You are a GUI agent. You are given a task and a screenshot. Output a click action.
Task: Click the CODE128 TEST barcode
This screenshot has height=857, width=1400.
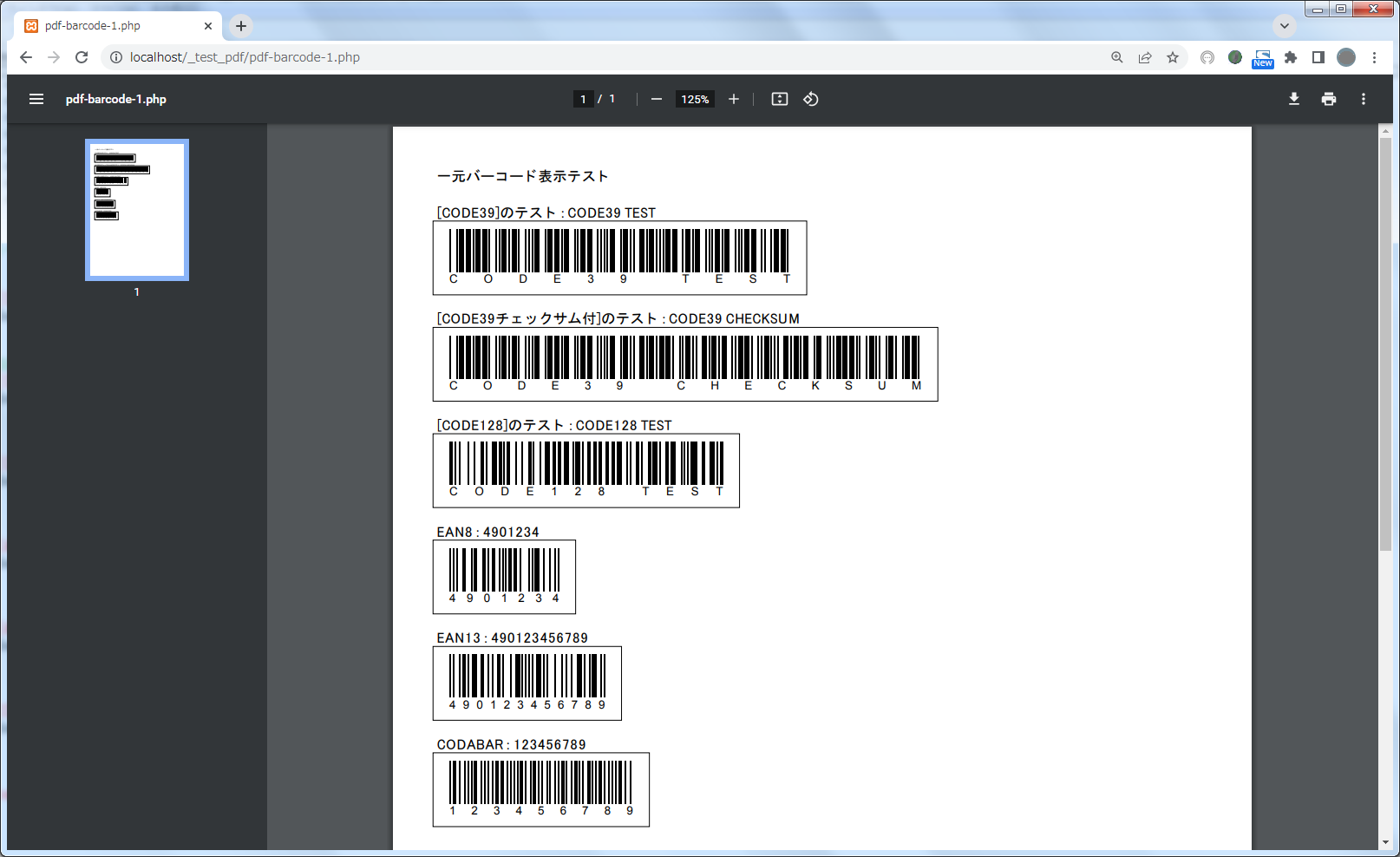pyautogui.click(x=586, y=471)
